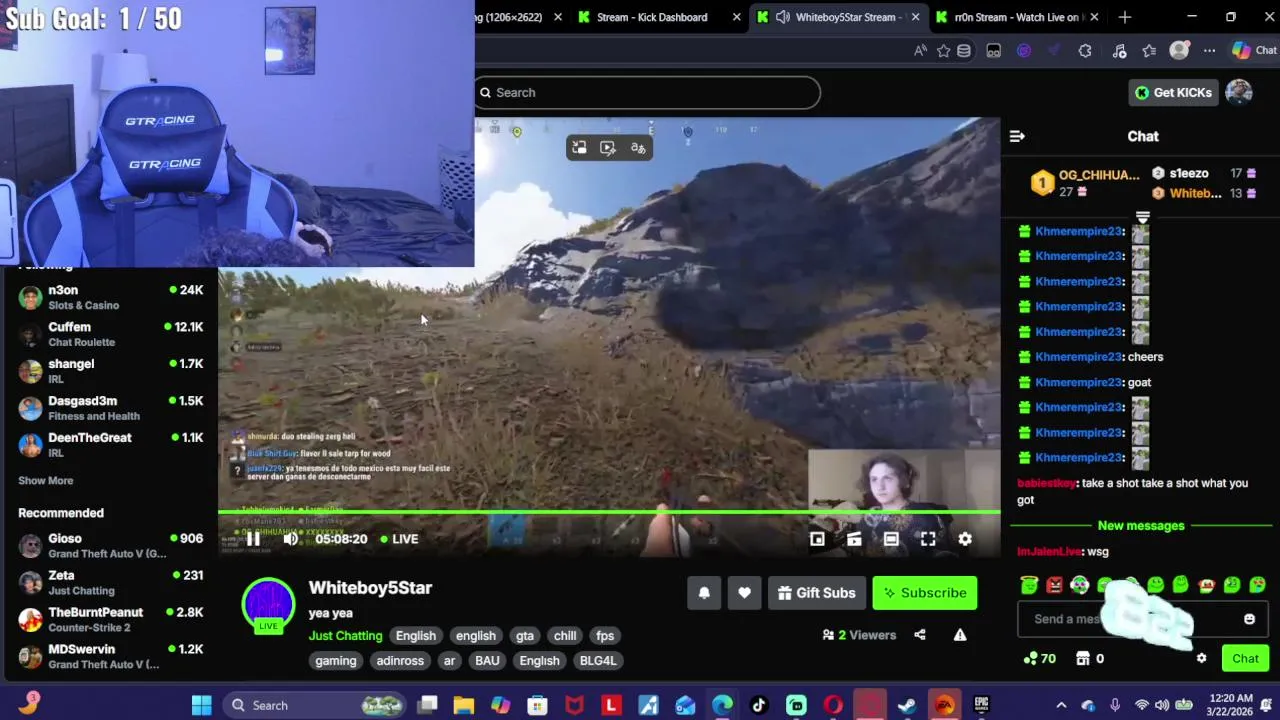
Task: Open TikTok from the taskbar
Action: [x=759, y=705]
